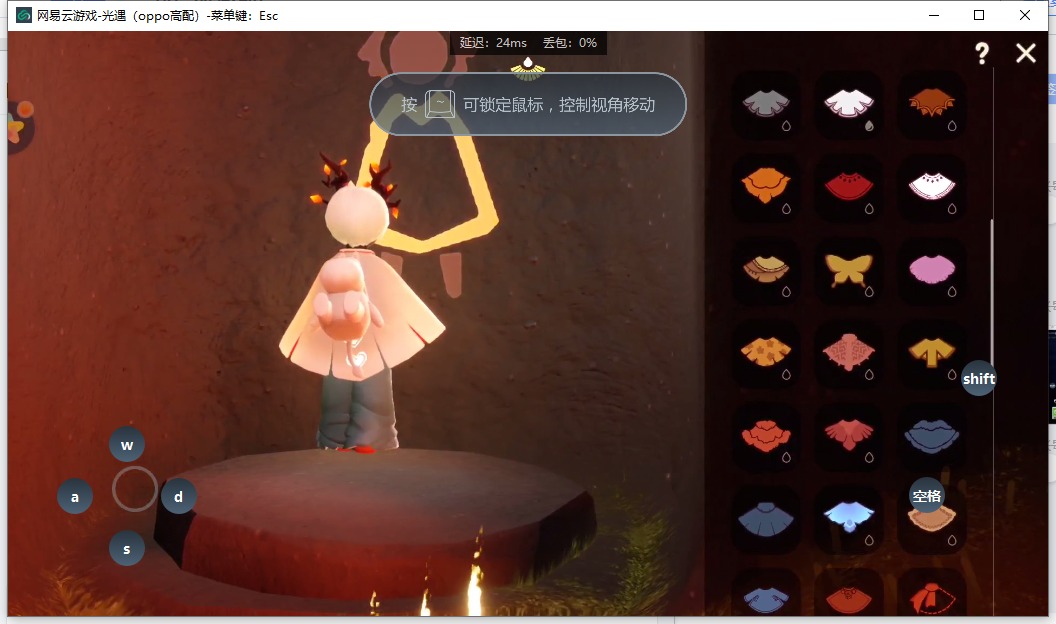The width and height of the screenshot is (1056, 624).
Task: Click the S movement key overlay
Action: 127,548
